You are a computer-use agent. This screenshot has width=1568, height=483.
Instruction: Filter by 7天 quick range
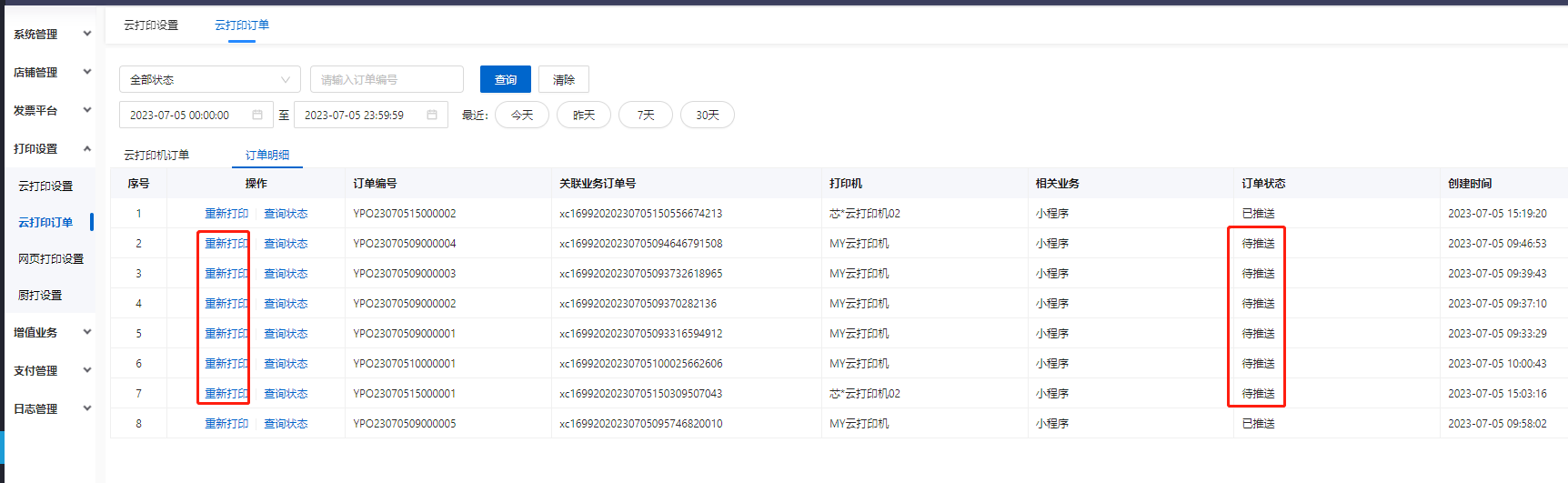(646, 115)
